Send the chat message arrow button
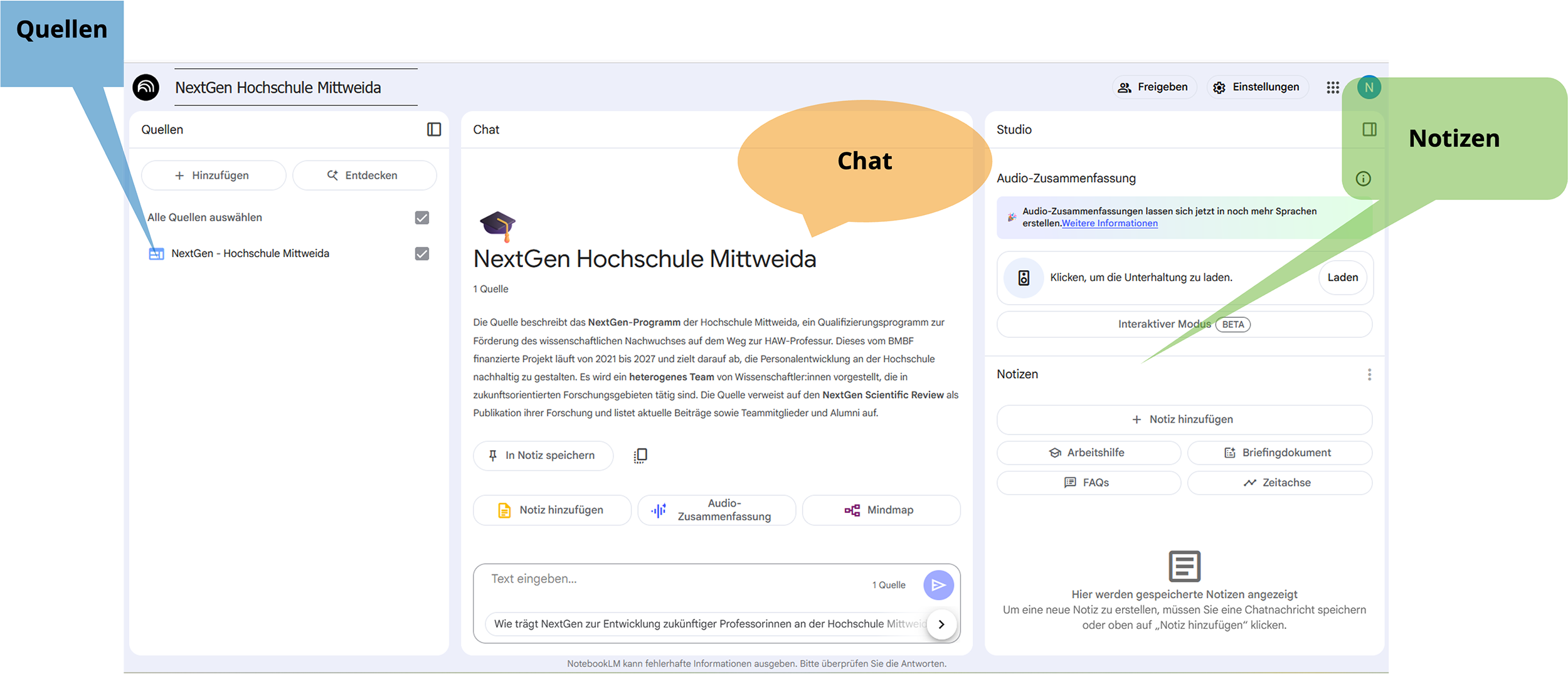 click(x=938, y=585)
